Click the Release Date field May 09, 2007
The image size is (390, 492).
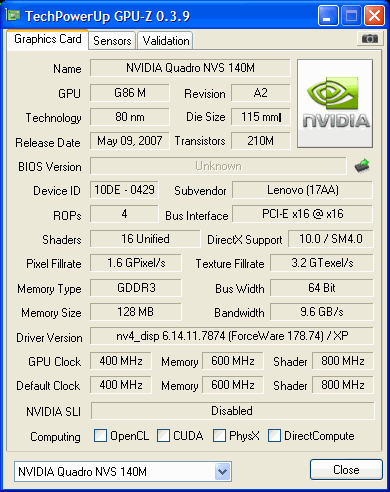click(x=130, y=141)
